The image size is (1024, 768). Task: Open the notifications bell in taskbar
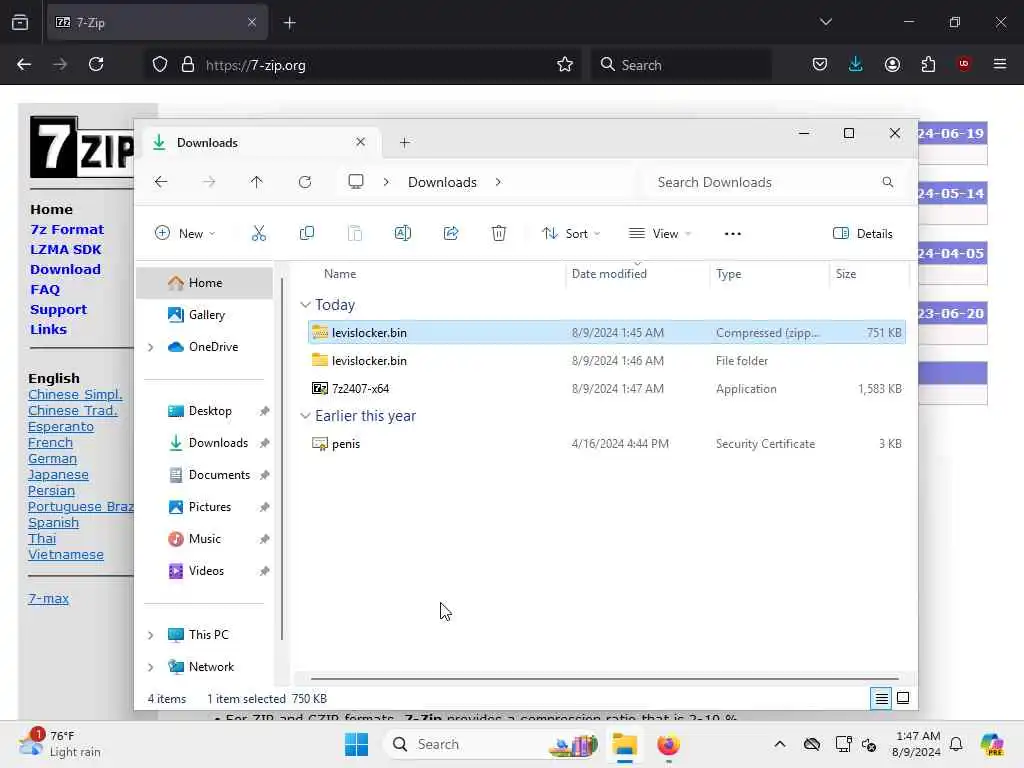point(956,744)
